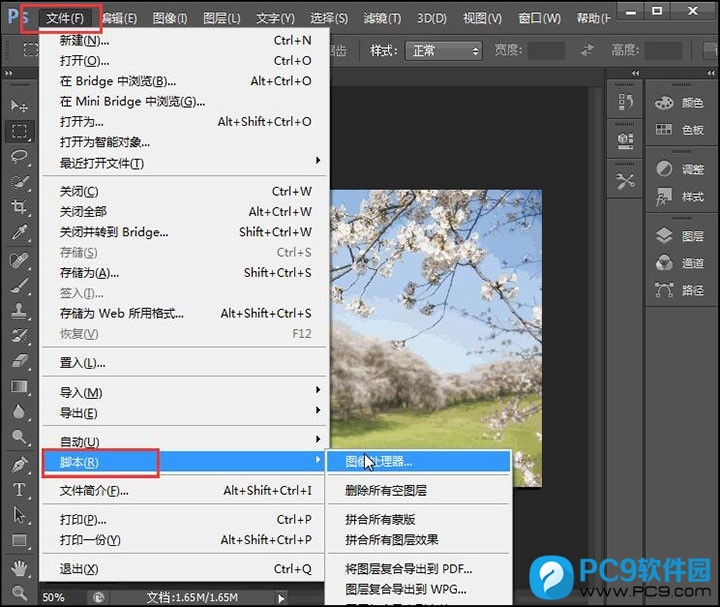Choose 文件简介(F)... menu item

click(x=184, y=490)
